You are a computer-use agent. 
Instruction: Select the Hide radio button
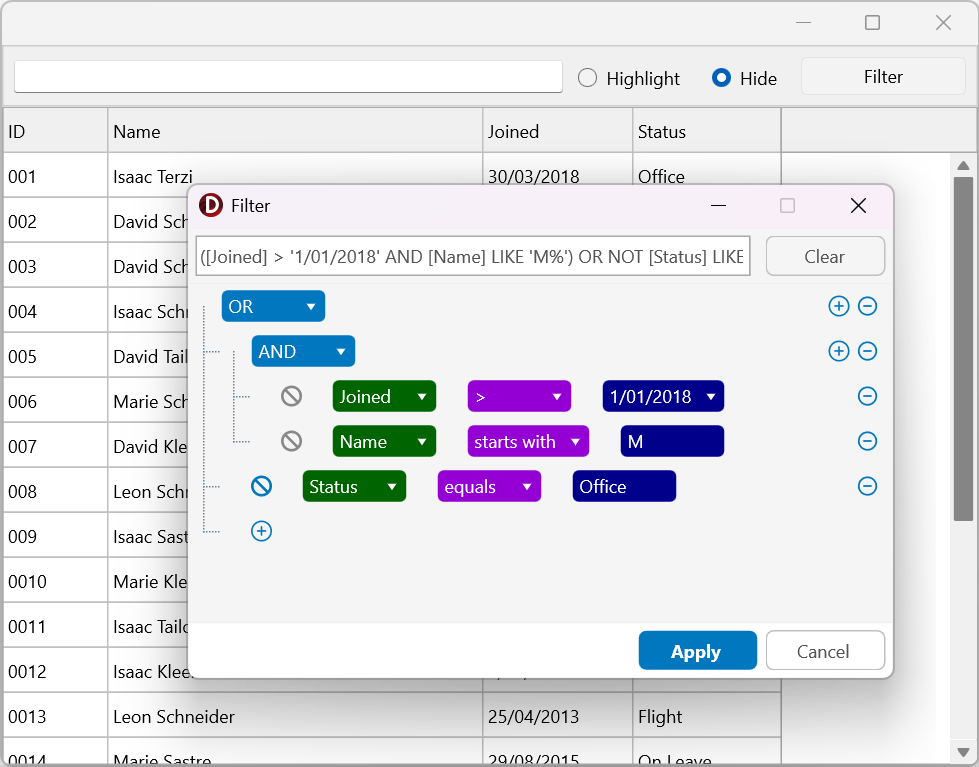click(x=721, y=78)
